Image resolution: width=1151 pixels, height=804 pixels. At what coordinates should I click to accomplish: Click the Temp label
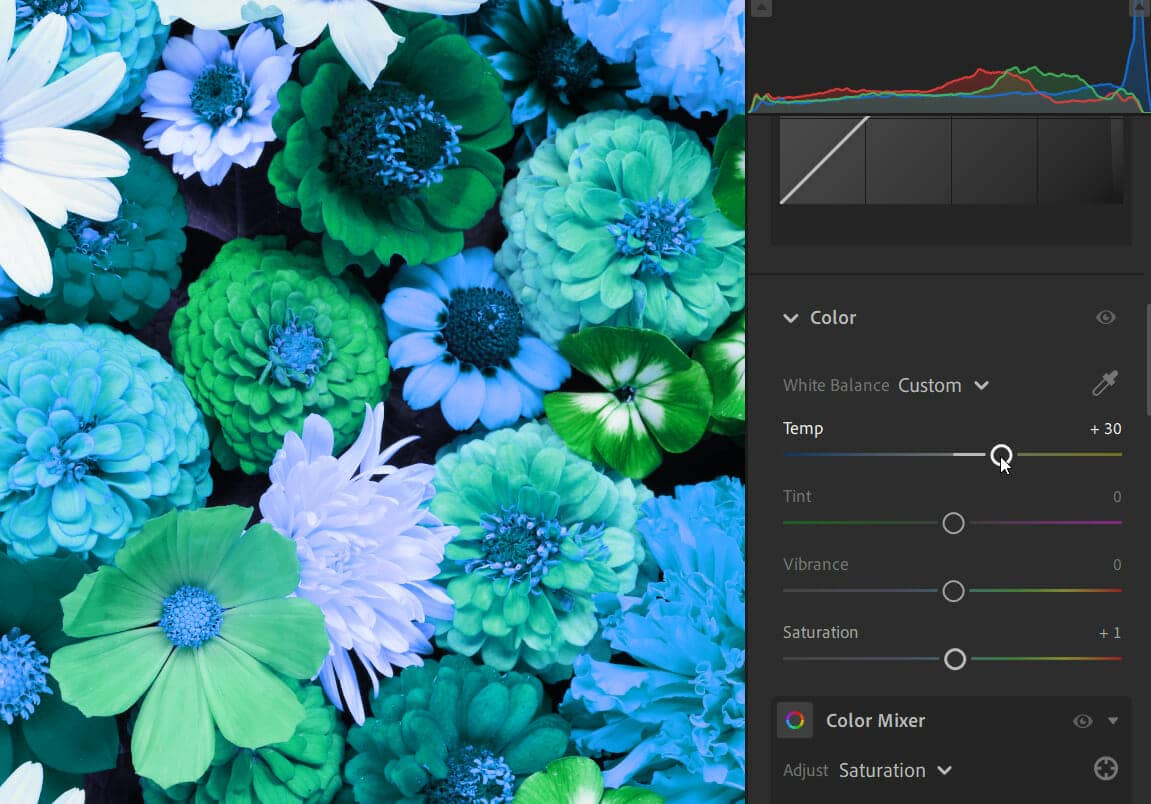pos(802,429)
